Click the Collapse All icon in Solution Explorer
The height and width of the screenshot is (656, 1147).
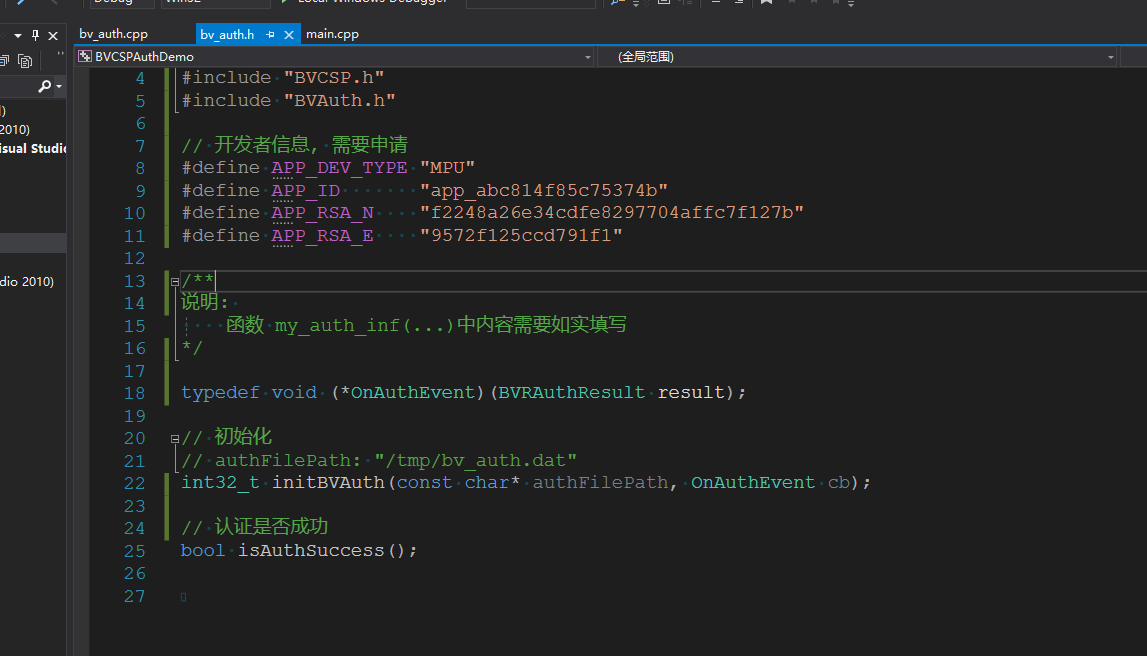[6, 61]
